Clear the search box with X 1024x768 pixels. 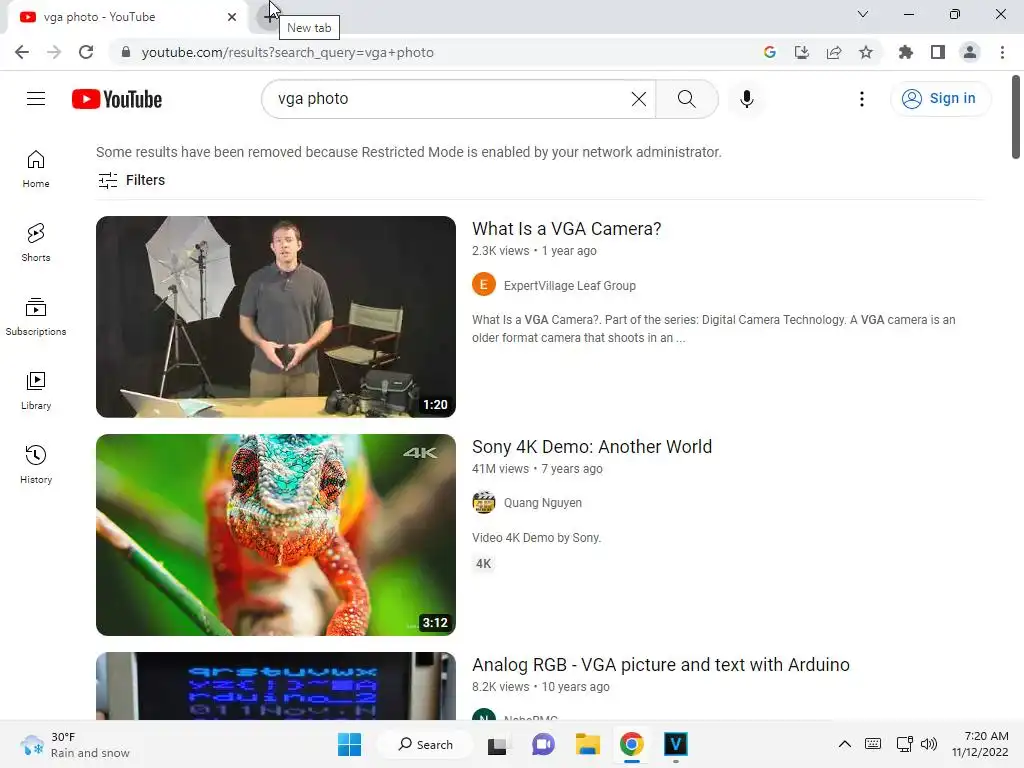point(639,99)
